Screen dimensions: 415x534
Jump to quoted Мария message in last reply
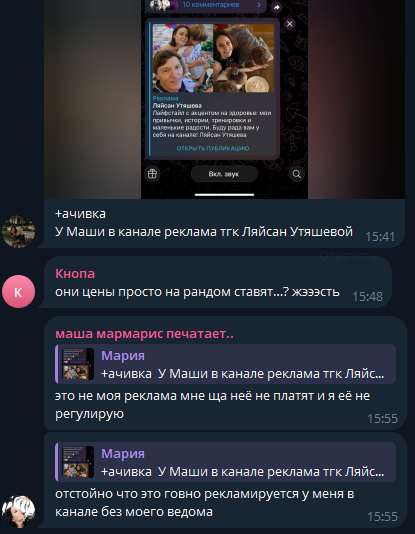coord(225,462)
